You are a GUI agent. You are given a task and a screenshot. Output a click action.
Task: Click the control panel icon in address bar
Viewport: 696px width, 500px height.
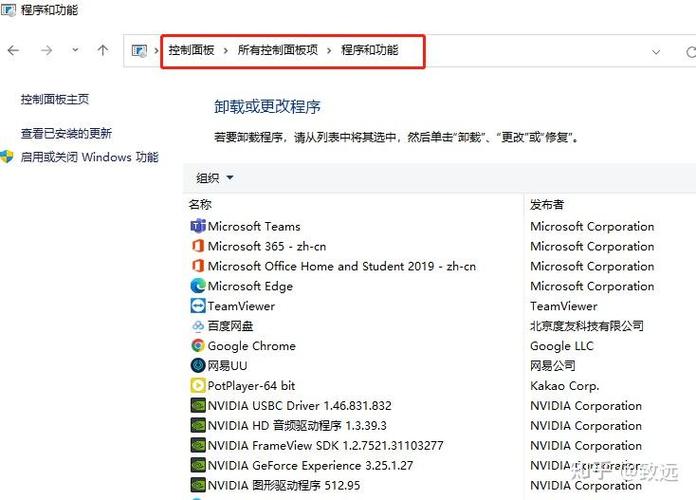139,51
